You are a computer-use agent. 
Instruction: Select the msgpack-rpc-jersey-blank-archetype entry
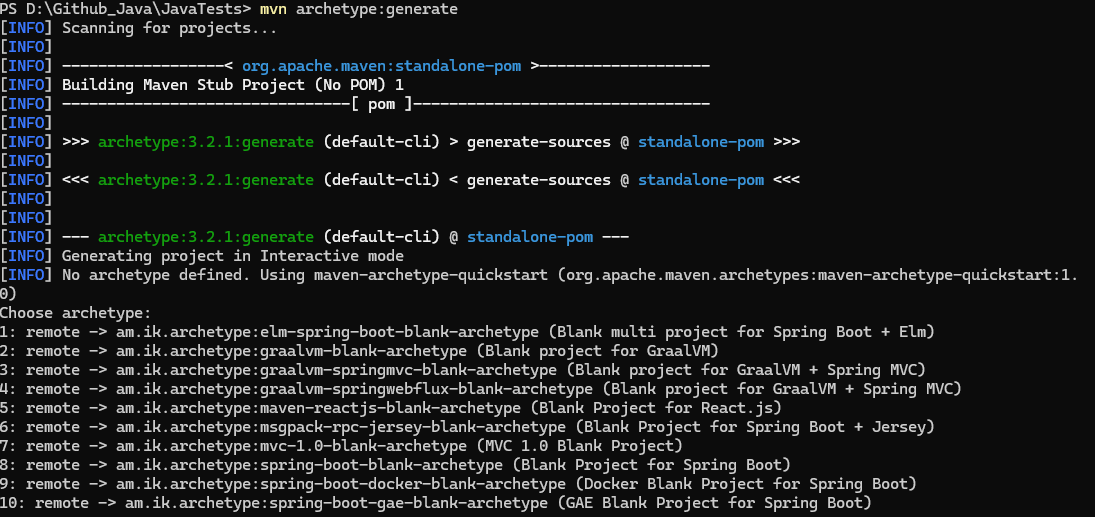coord(340,427)
